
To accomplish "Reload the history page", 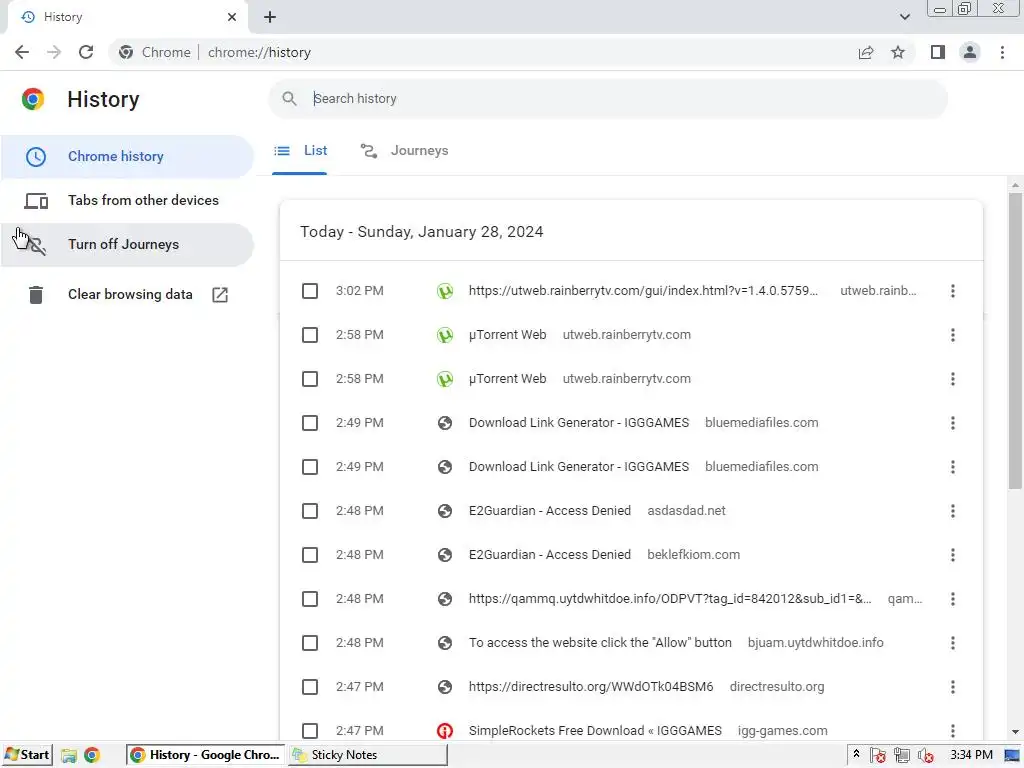I will pos(86,52).
